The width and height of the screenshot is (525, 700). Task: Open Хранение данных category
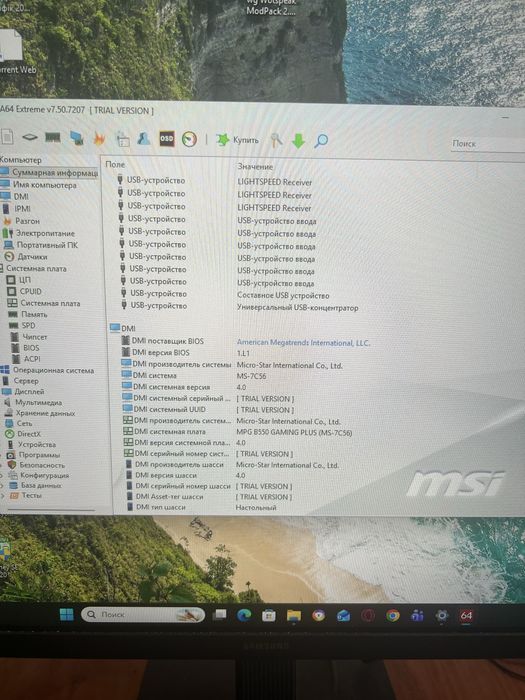click(46, 413)
